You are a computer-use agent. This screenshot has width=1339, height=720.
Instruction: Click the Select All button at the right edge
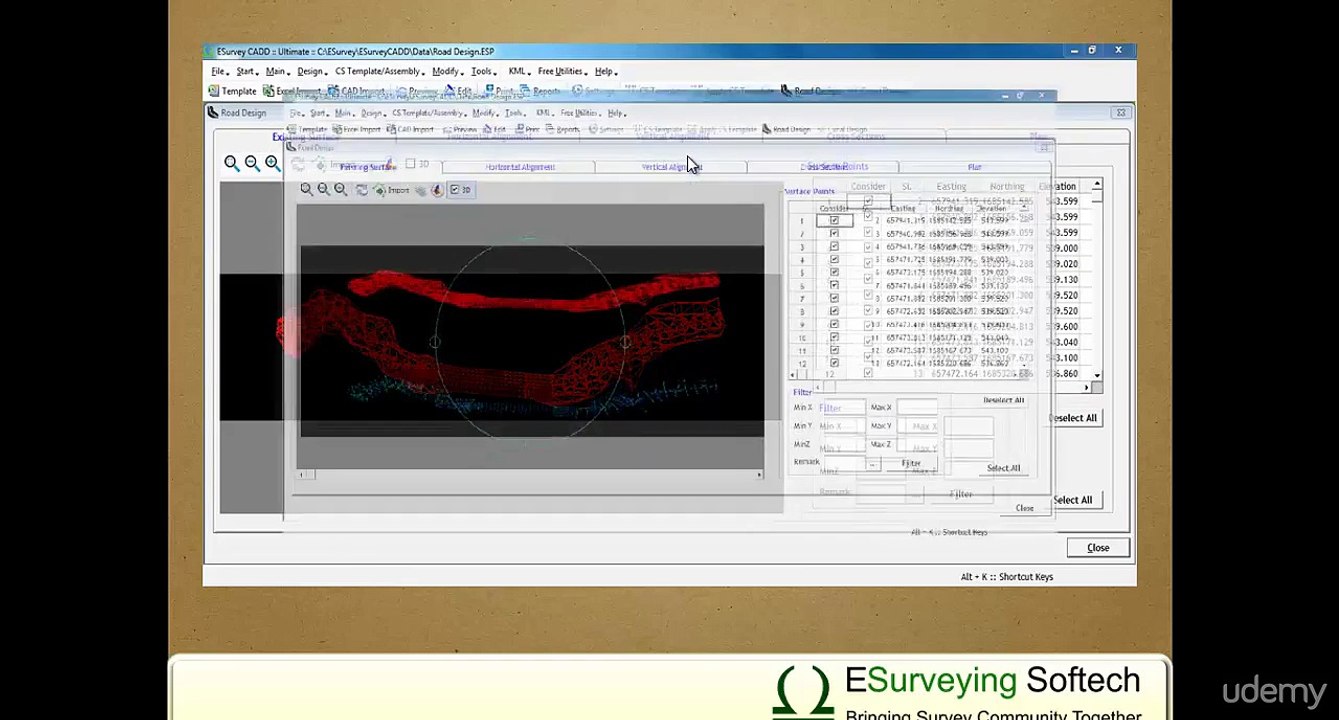(1075, 500)
